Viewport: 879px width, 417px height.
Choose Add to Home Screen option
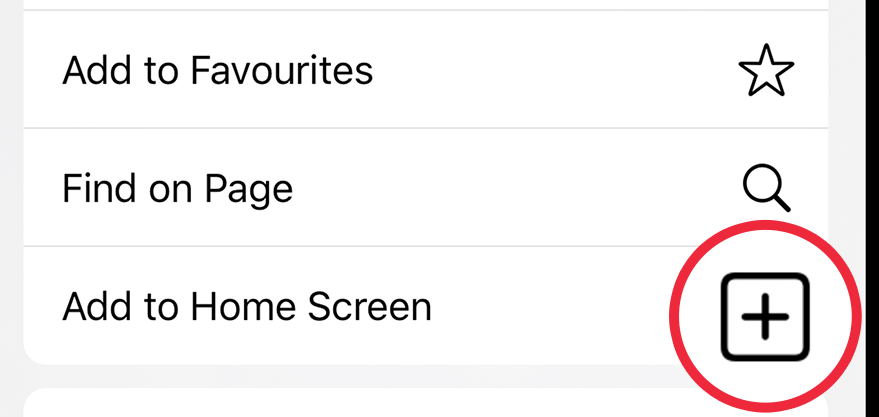click(246, 306)
